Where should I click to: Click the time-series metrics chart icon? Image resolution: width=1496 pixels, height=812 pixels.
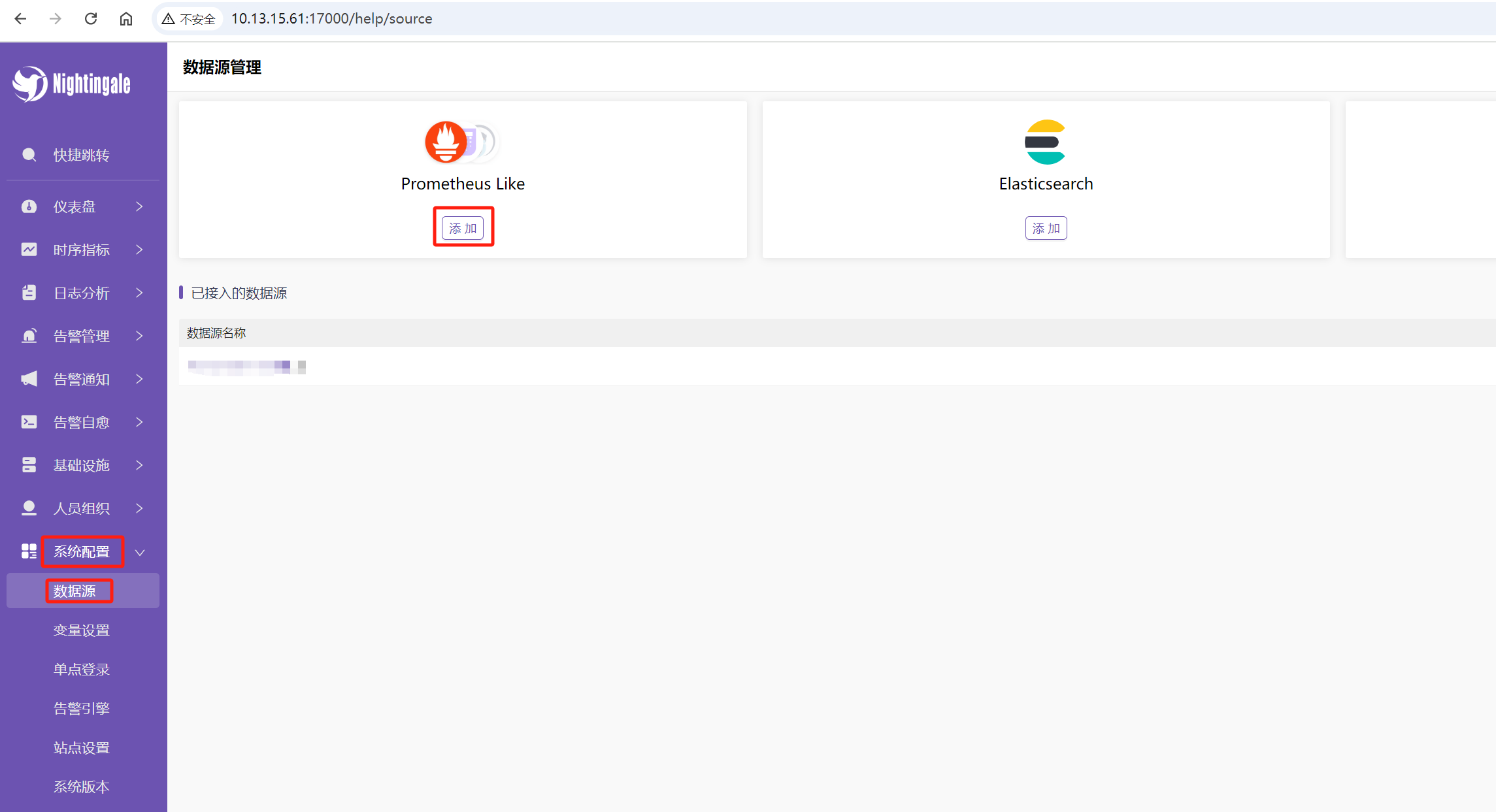pyautogui.click(x=29, y=250)
